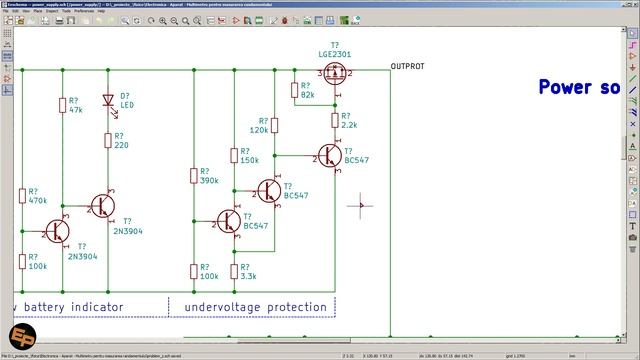Click the LED diode symbol
The image size is (640, 360).
point(108,100)
